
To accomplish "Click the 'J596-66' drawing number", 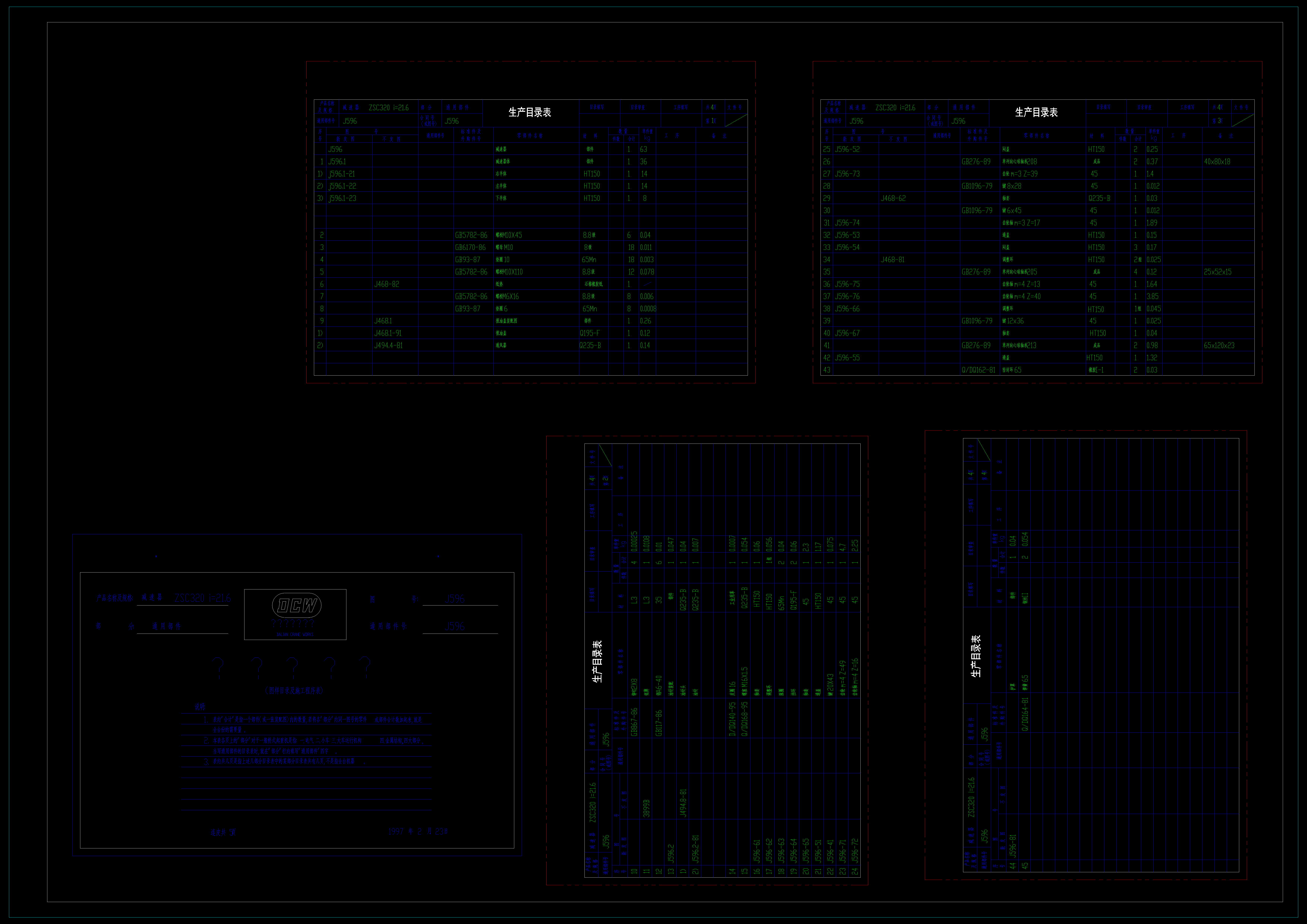I will click(x=847, y=308).
